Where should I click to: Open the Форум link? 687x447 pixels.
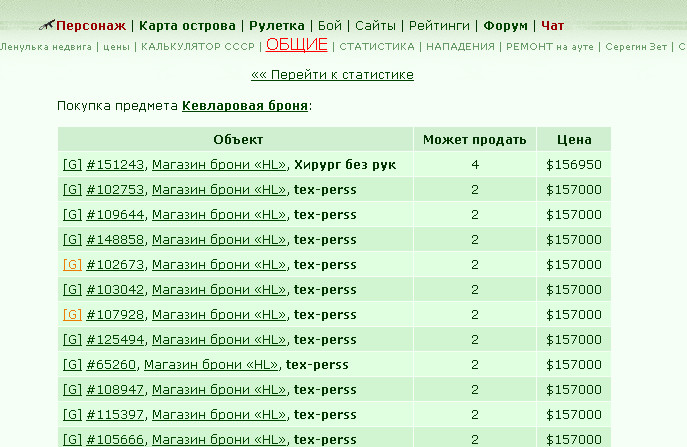coord(505,26)
